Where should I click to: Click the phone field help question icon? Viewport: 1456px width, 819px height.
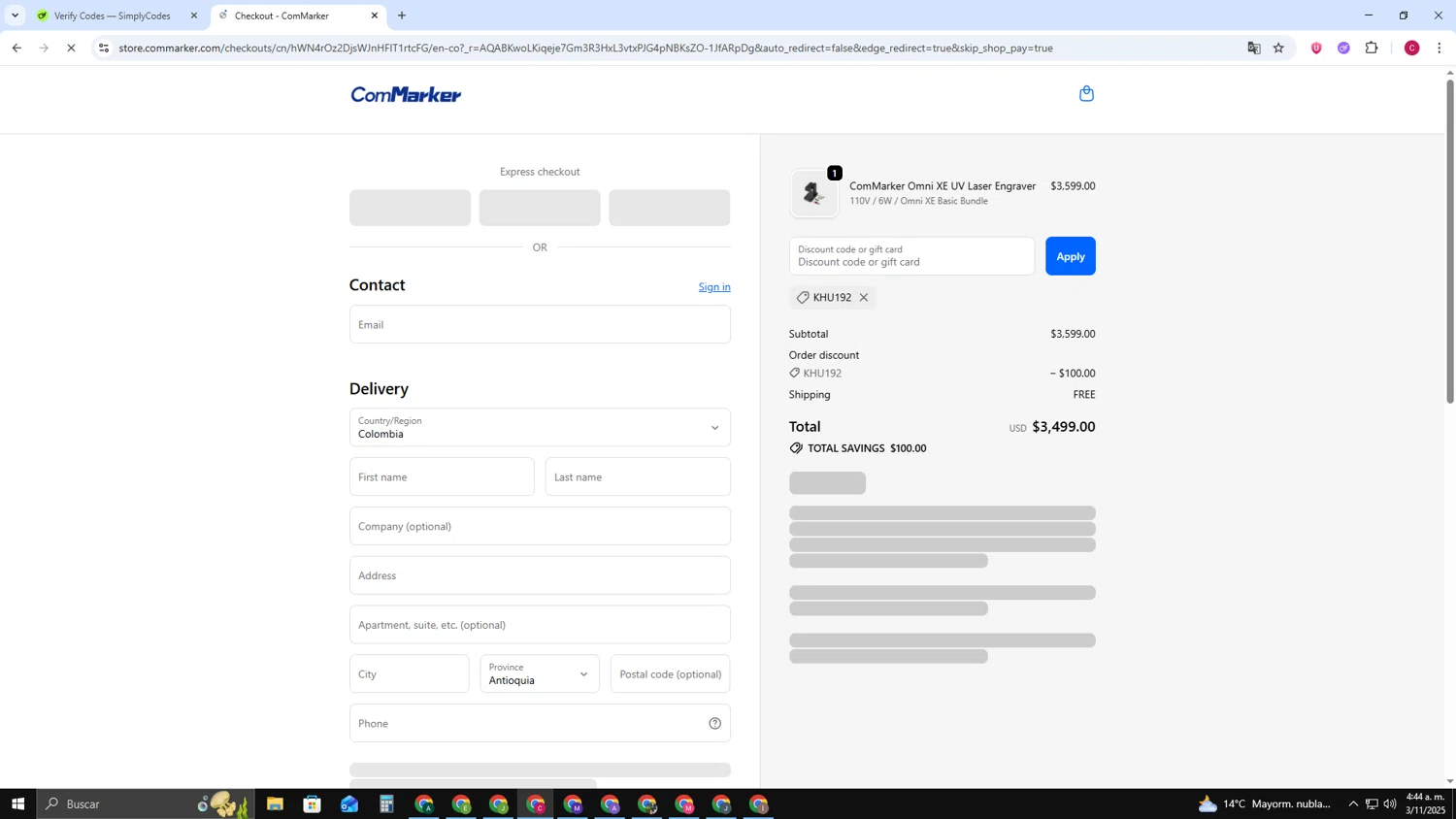(714, 723)
